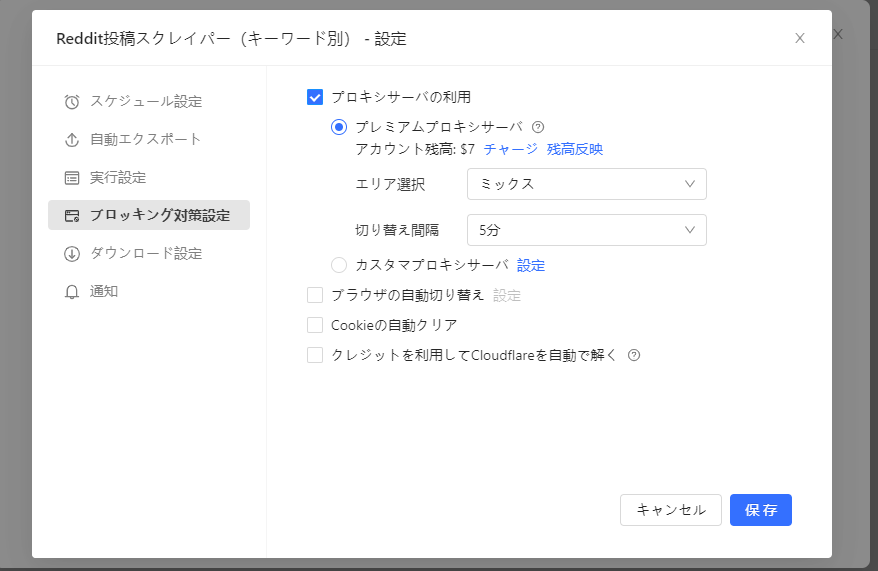The image size is (878, 571).
Task: Open the エリア選択 dropdown
Action: (x=586, y=184)
